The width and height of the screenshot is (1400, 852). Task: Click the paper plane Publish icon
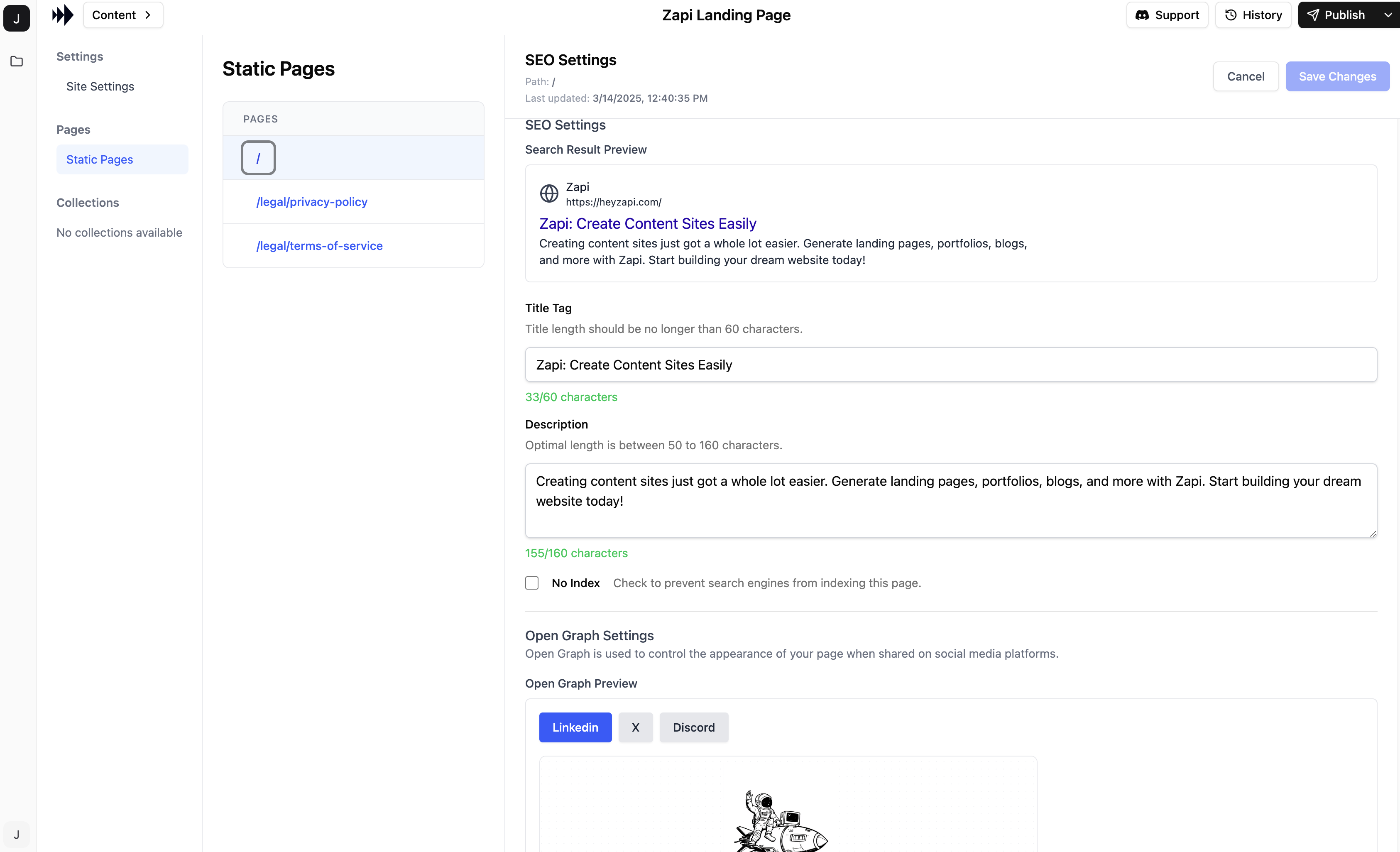(1313, 15)
